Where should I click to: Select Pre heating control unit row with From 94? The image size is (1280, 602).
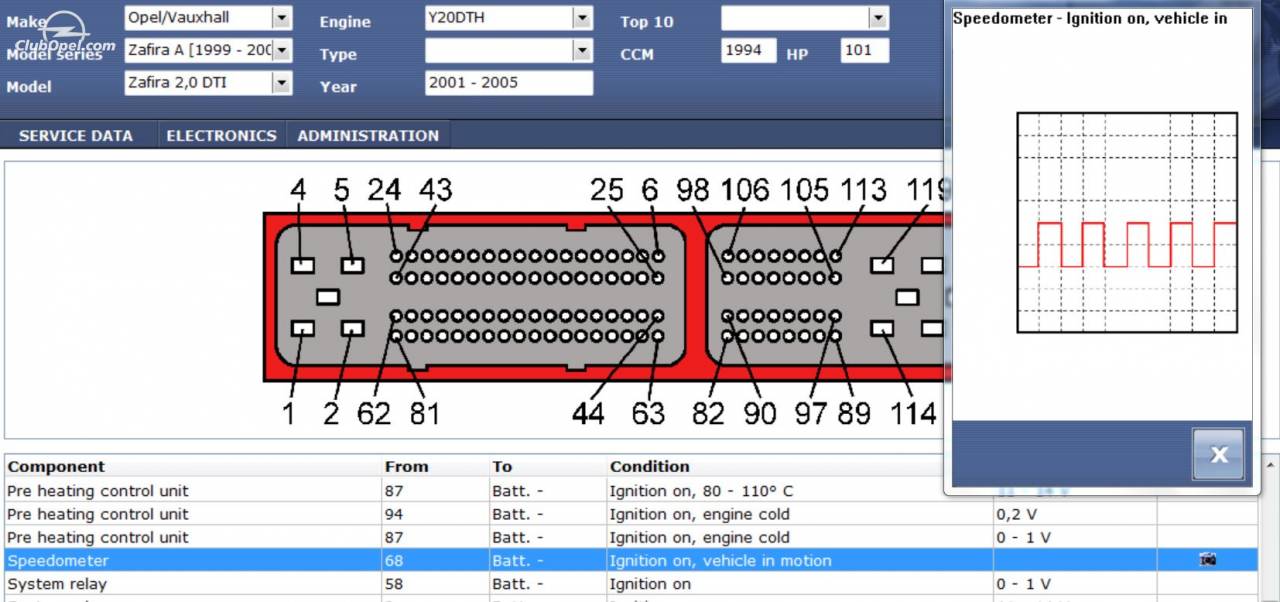coord(97,514)
